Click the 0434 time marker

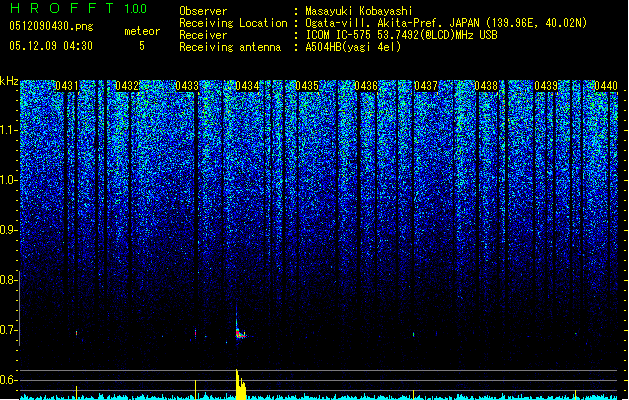(x=247, y=86)
